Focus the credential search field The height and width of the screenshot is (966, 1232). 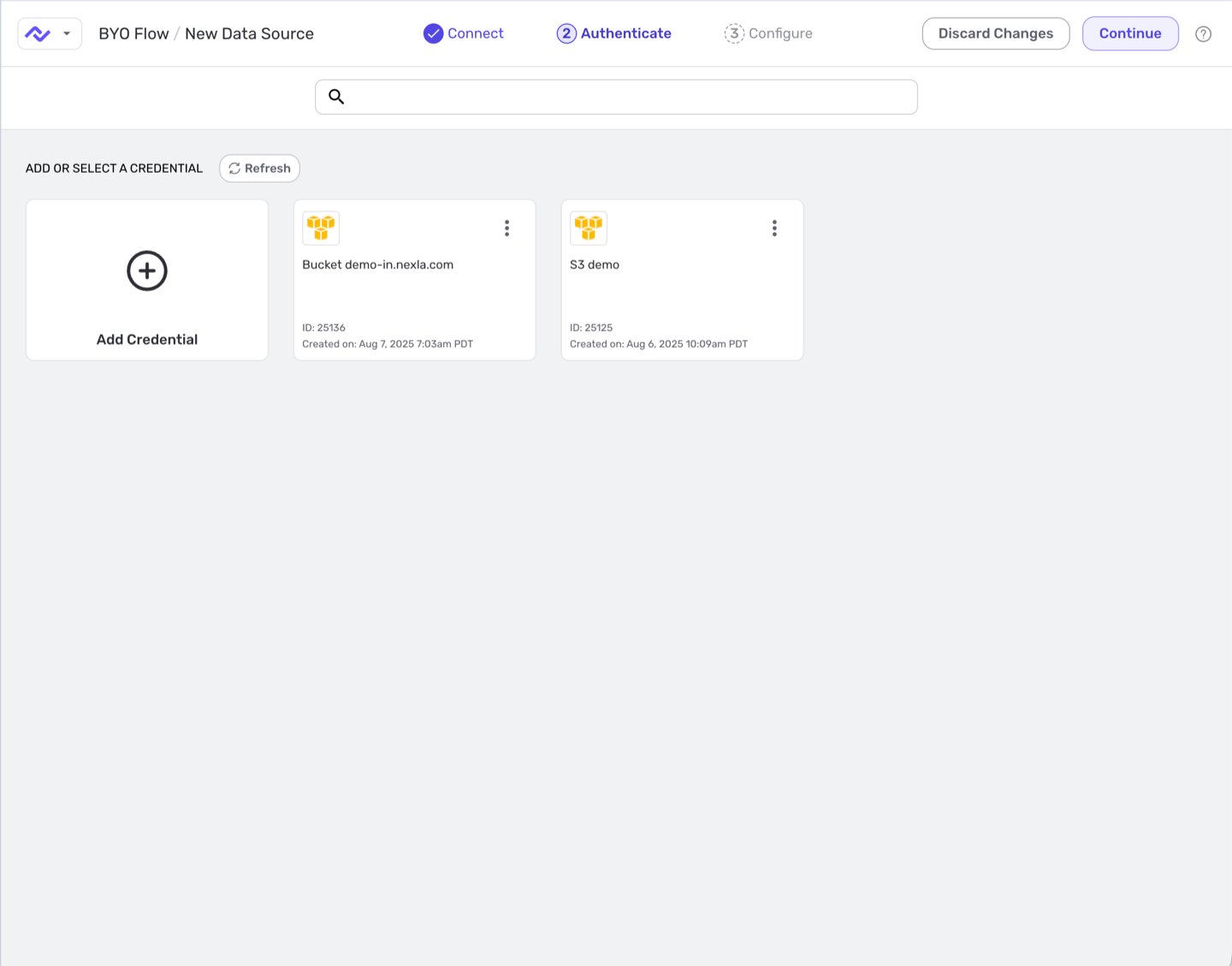pyautogui.click(x=616, y=97)
